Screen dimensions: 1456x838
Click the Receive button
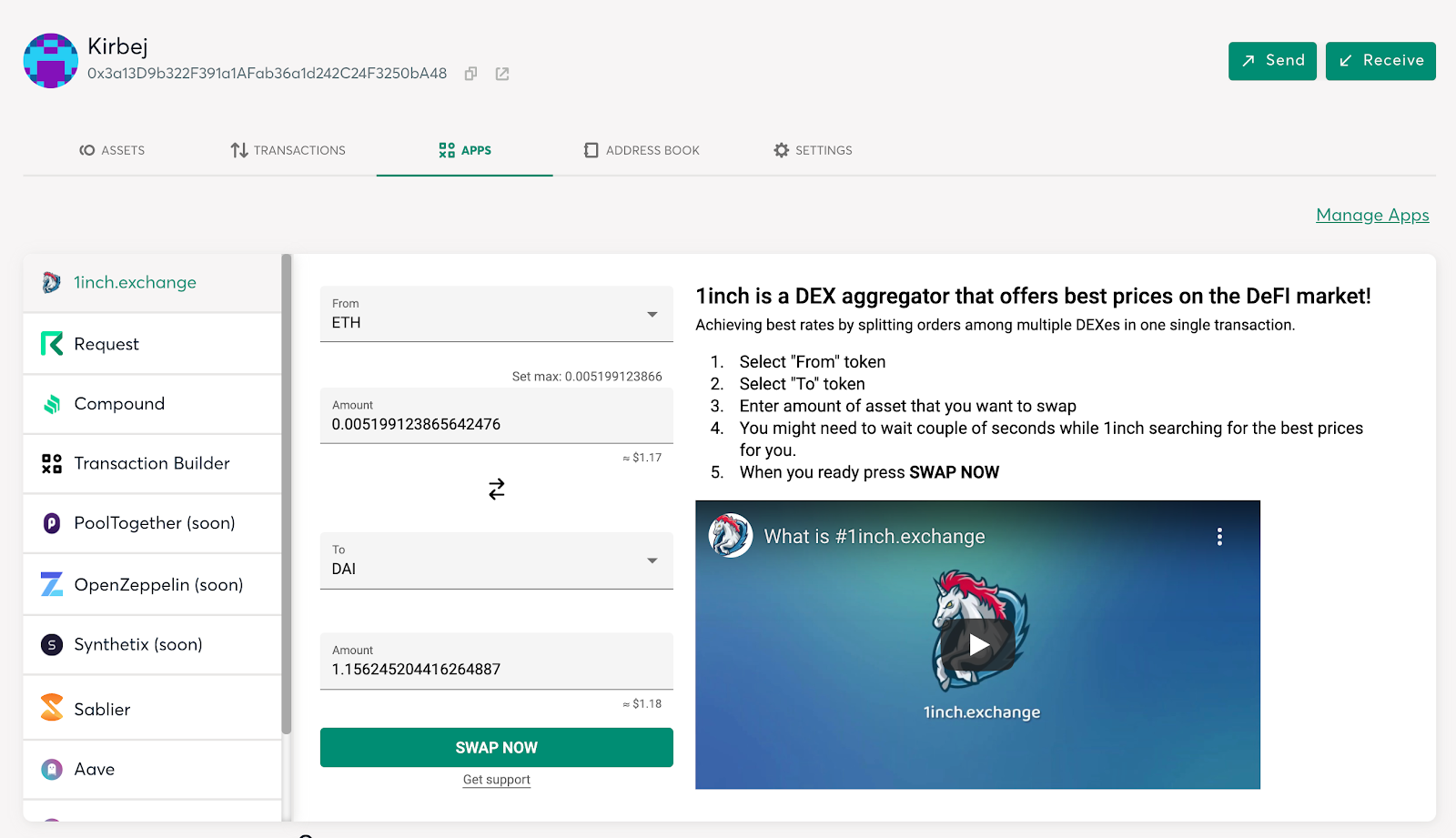(x=1380, y=61)
